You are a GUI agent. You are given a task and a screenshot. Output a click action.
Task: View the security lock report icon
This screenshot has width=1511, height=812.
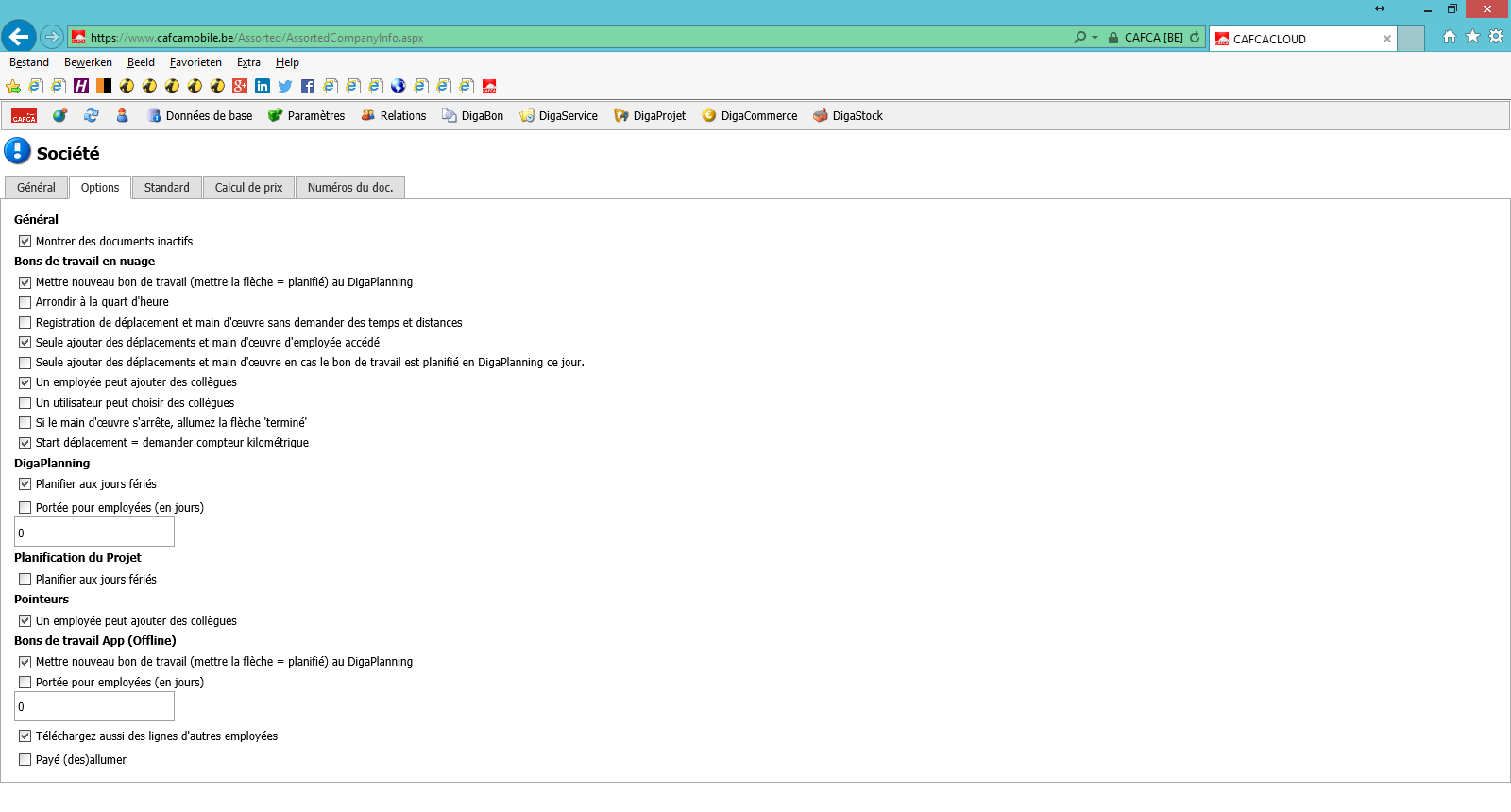click(1113, 38)
